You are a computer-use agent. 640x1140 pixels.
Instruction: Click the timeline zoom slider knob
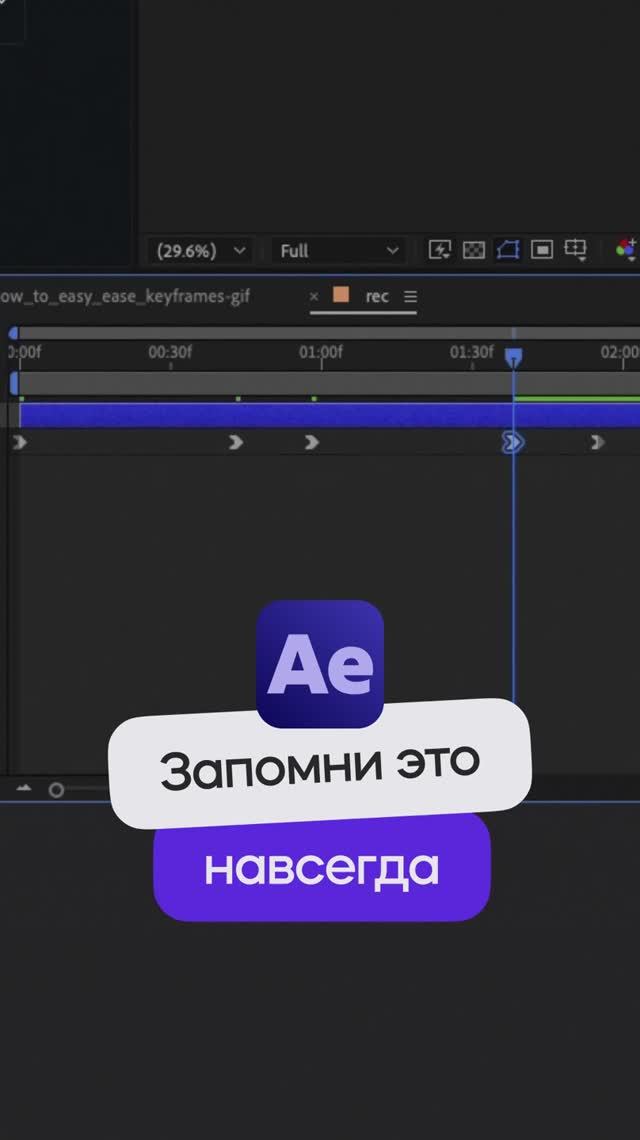click(56, 790)
